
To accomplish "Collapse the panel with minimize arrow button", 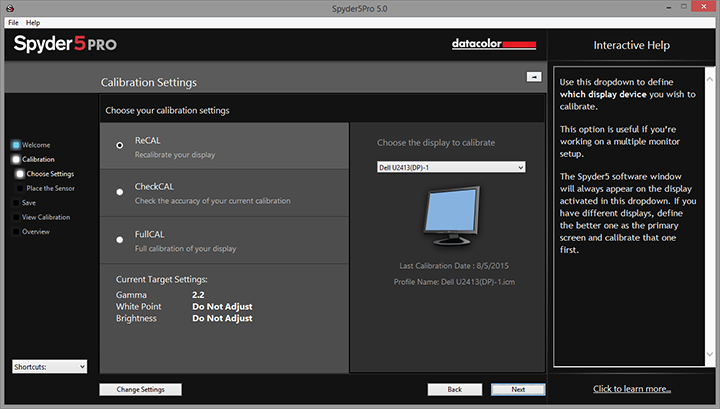I will click(534, 77).
